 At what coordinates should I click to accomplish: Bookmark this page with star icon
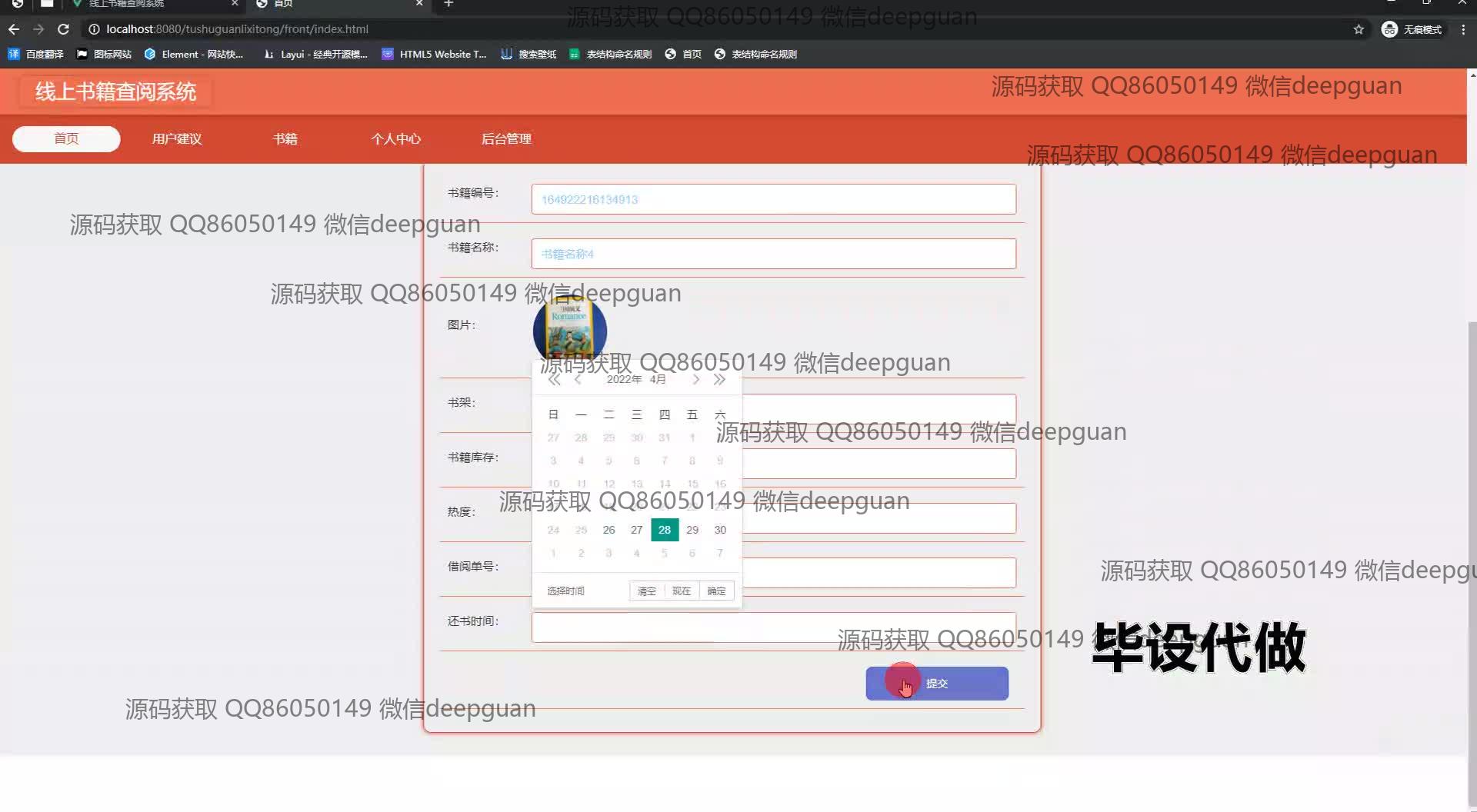click(1359, 29)
